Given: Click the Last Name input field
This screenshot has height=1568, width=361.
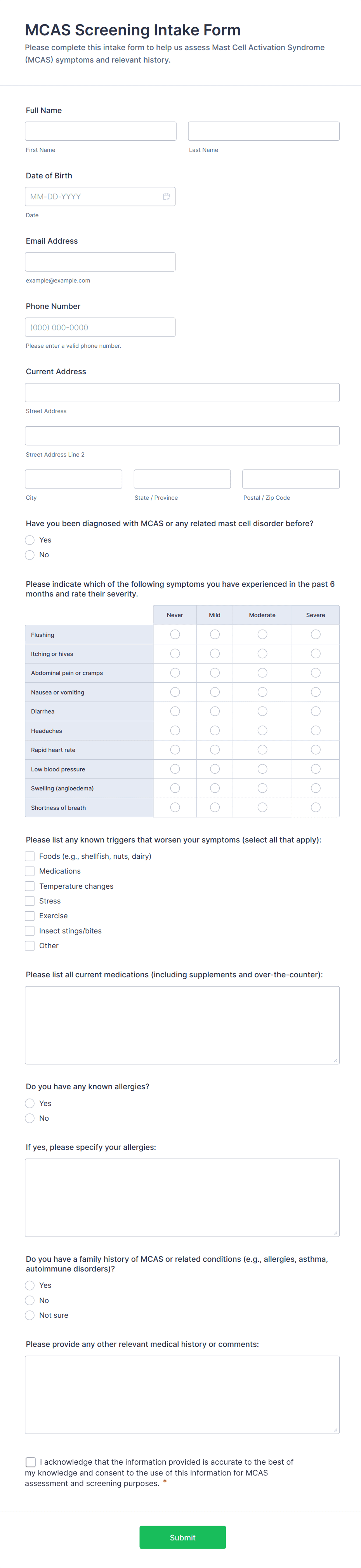Looking at the screenshot, I should tap(264, 131).
